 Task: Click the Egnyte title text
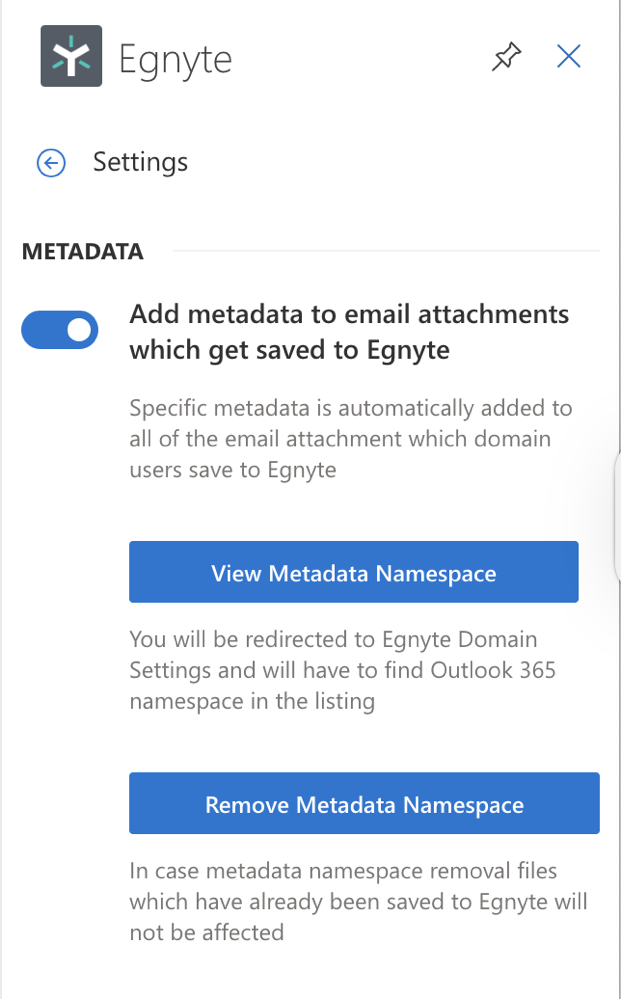(175, 57)
